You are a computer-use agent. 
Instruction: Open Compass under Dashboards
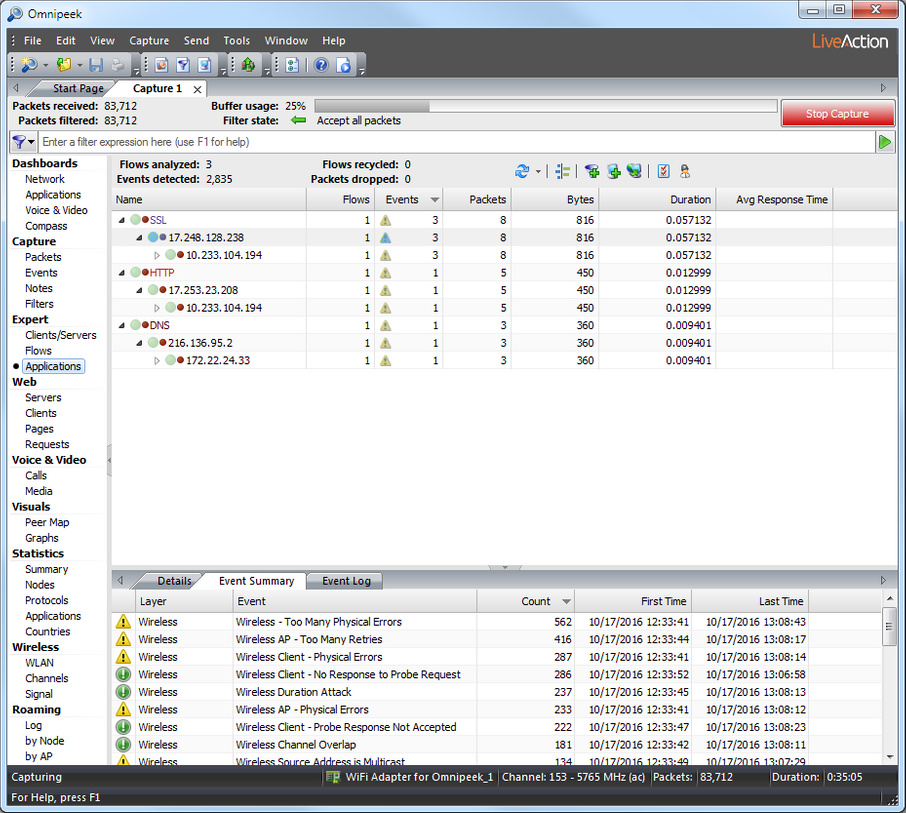click(x=46, y=226)
